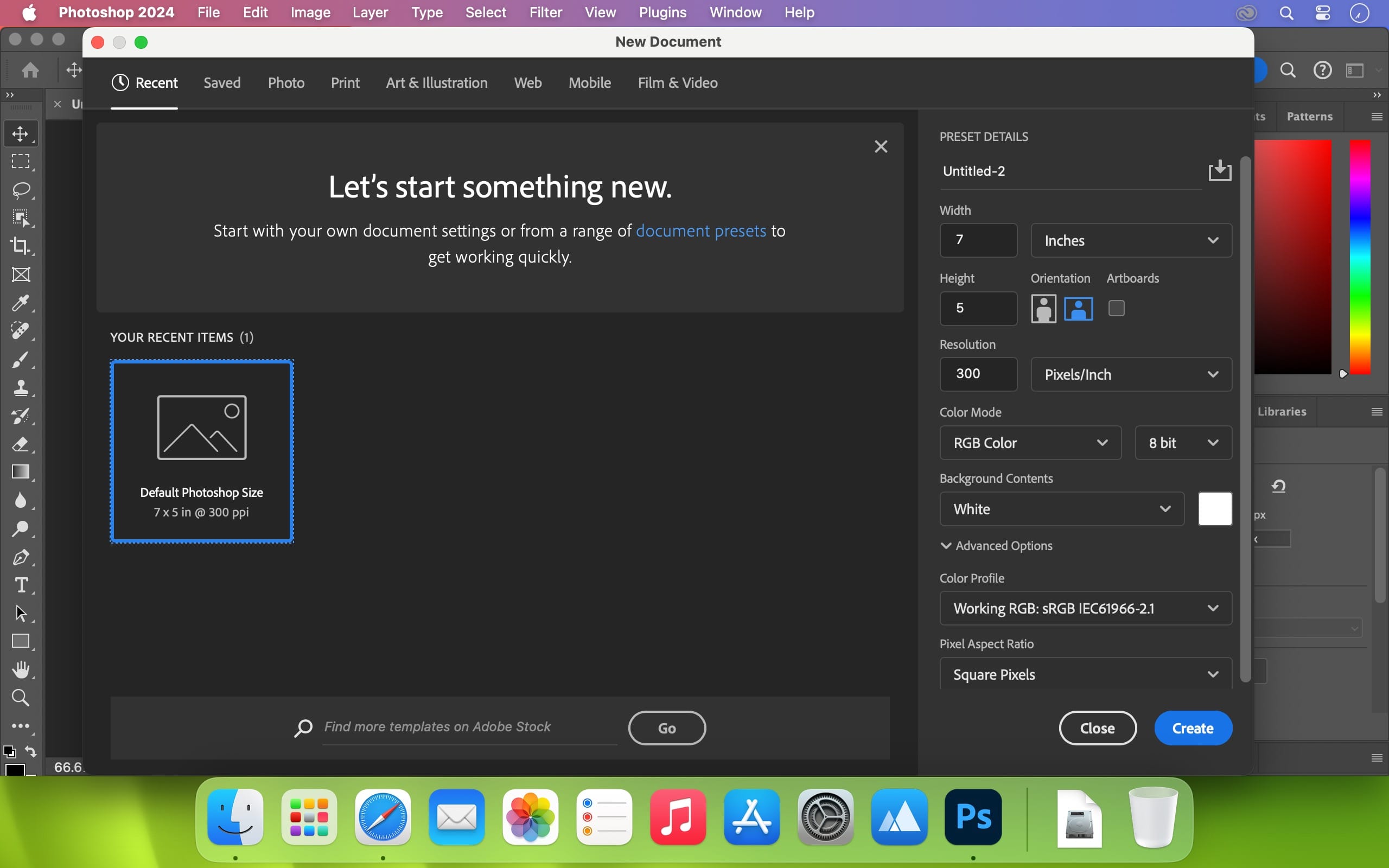This screenshot has height=868, width=1389.
Task: Click the document presets hyperlink
Action: [701, 230]
